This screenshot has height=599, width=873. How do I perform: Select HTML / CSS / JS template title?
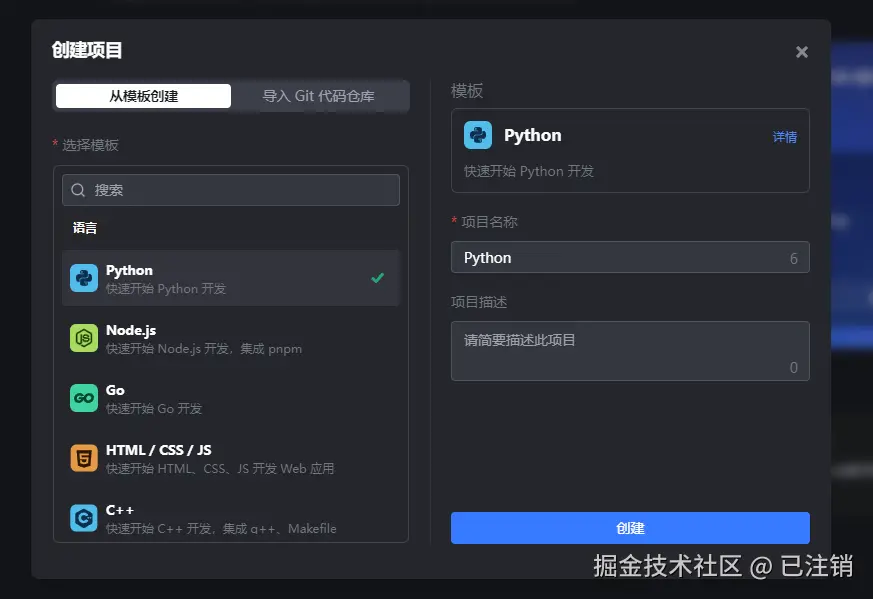159,450
